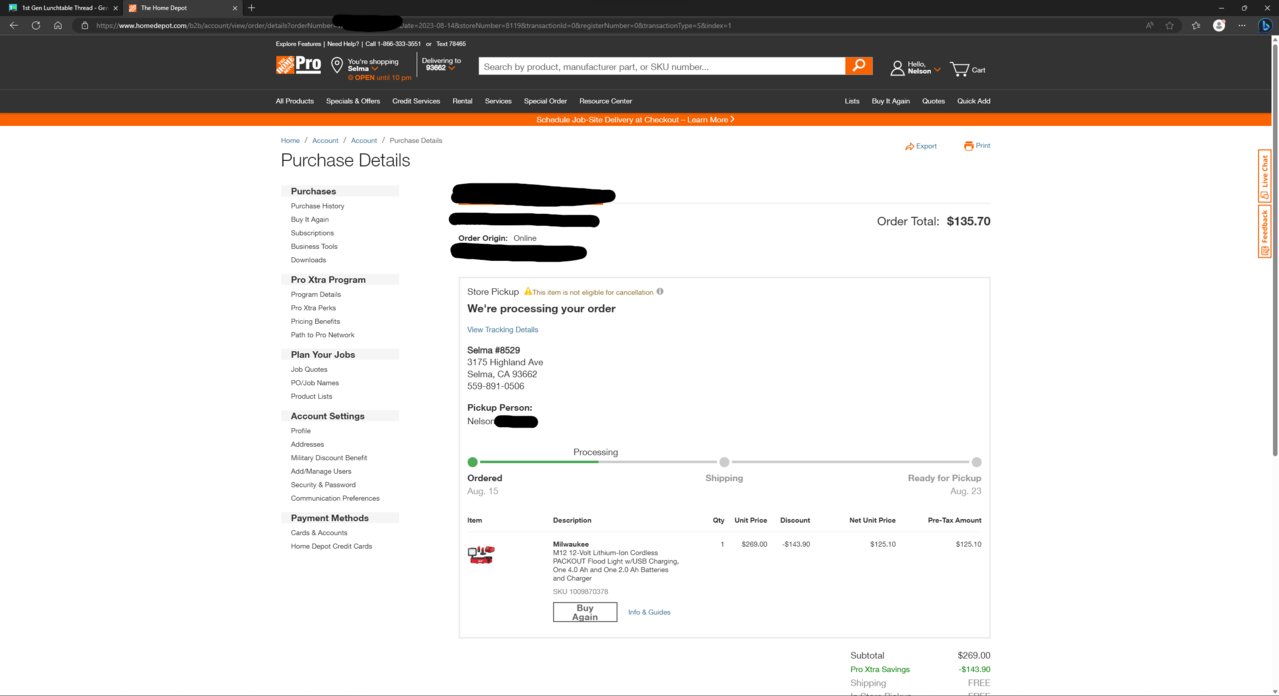
Task: Open View Tracking Details link
Action: pos(502,330)
